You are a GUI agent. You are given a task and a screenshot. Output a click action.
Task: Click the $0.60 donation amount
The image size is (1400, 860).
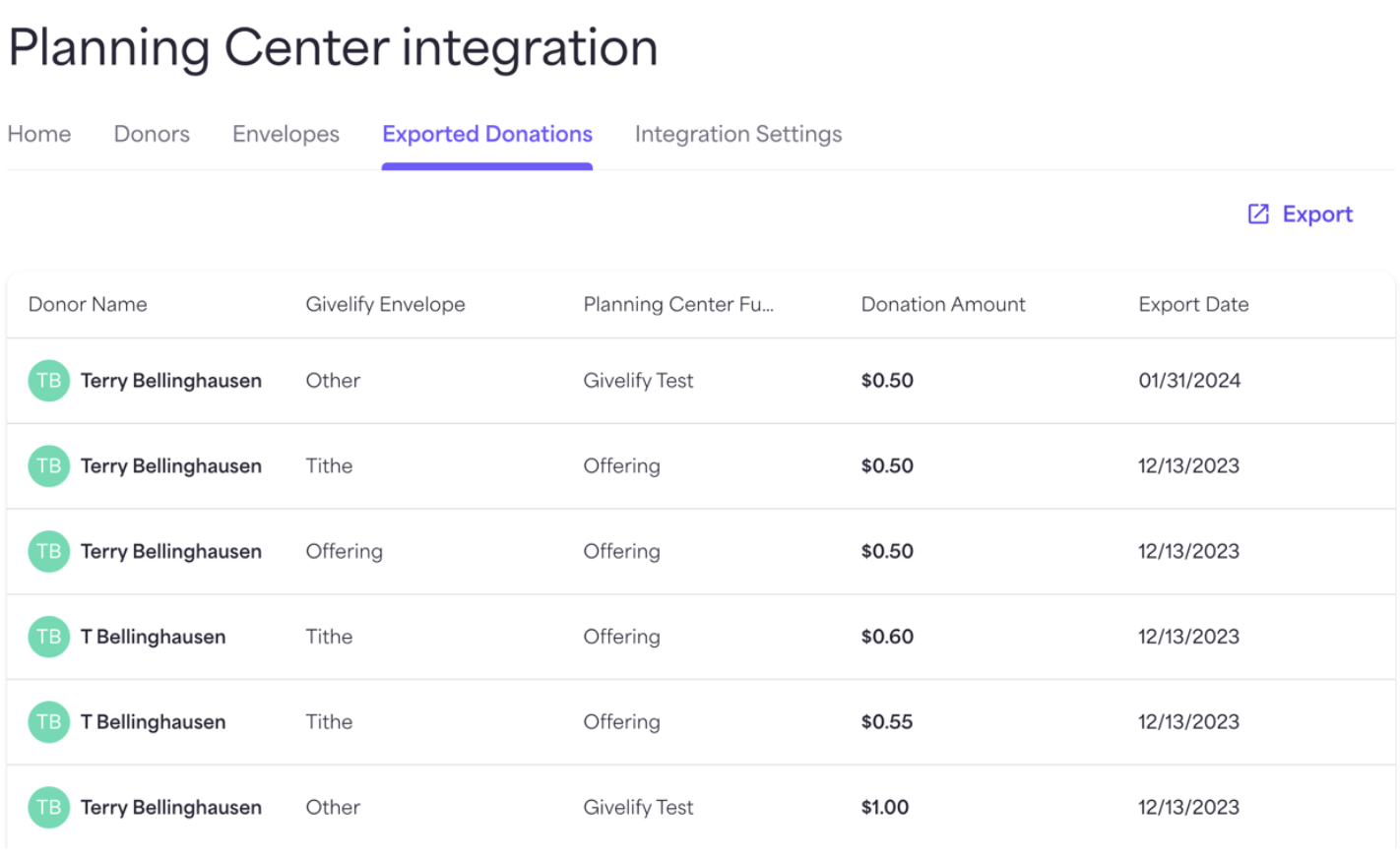coord(887,637)
